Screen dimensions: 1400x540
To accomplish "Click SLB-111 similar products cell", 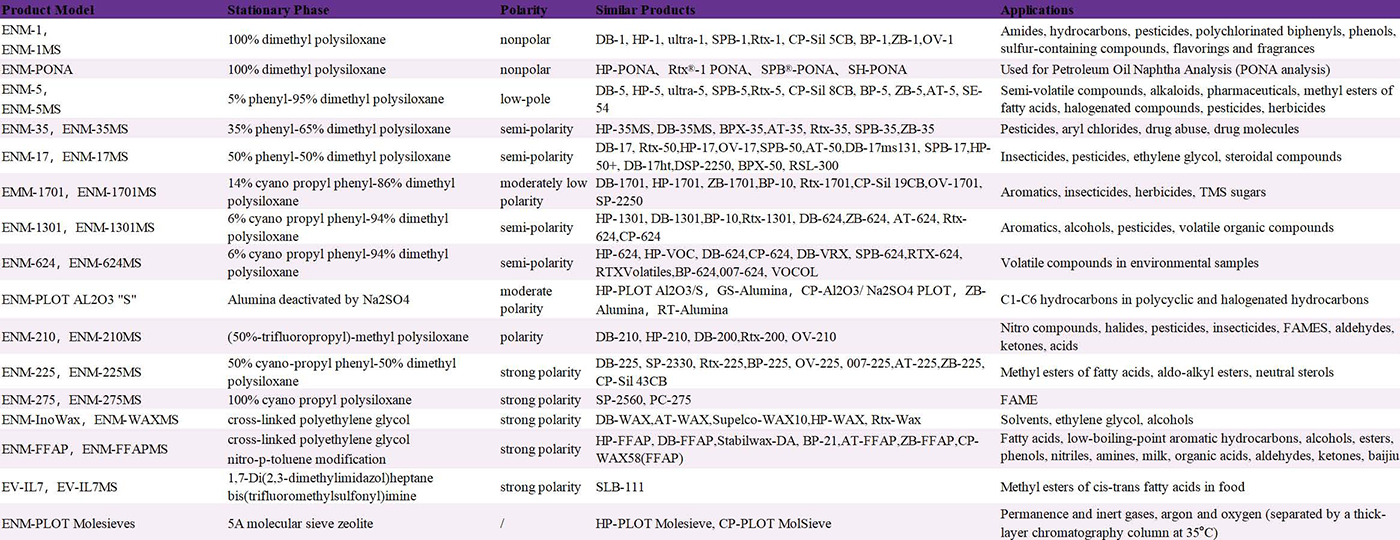I will coord(620,487).
